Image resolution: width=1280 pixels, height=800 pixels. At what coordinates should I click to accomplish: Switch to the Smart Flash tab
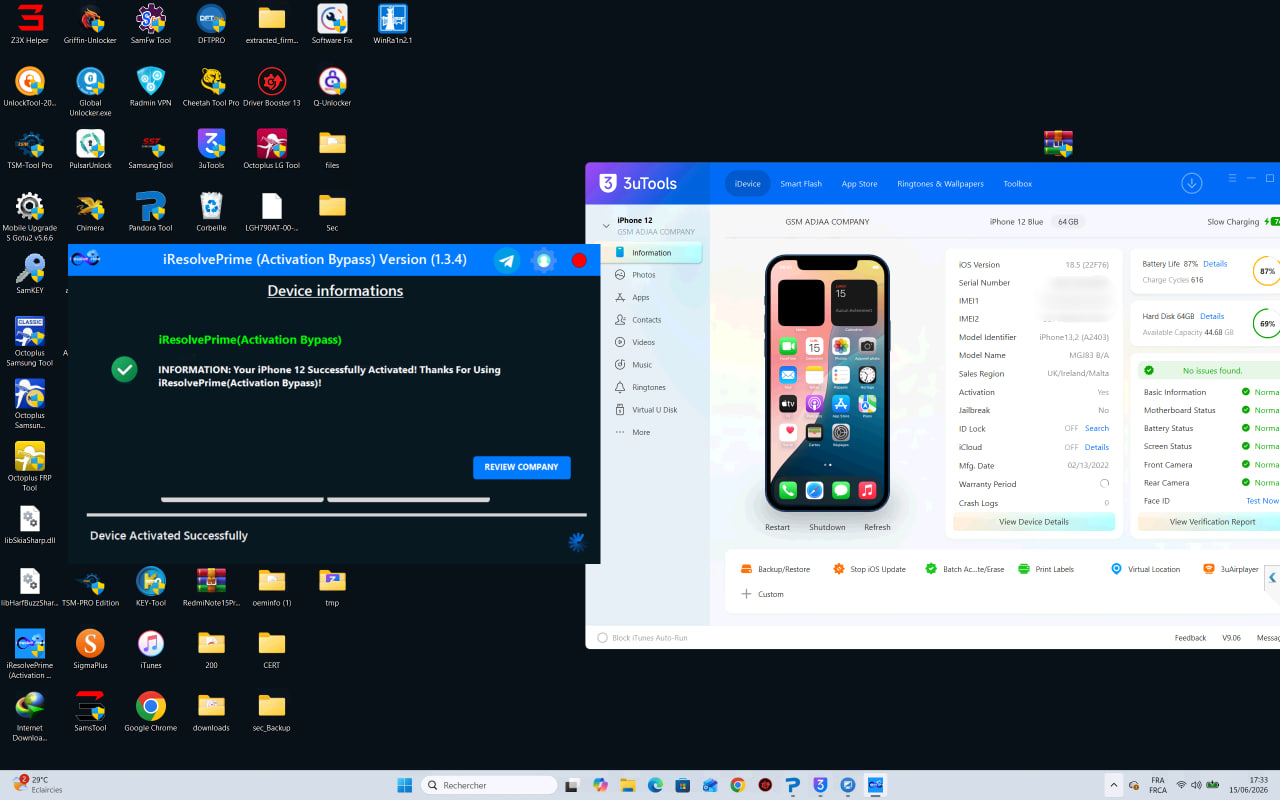pyautogui.click(x=801, y=184)
